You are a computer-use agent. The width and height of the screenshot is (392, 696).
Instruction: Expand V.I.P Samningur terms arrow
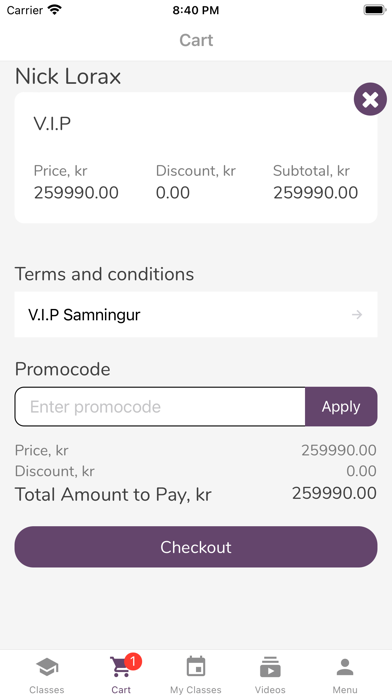357,315
